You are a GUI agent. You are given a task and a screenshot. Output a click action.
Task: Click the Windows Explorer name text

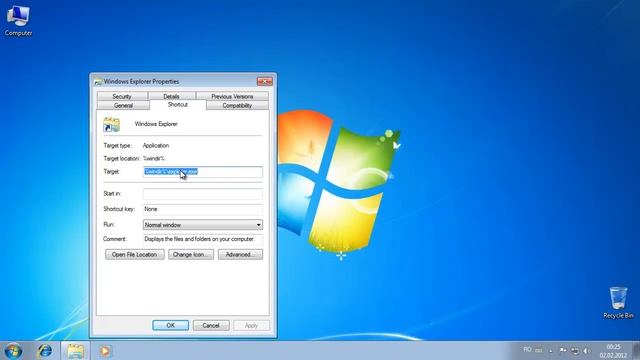pyautogui.click(x=156, y=124)
